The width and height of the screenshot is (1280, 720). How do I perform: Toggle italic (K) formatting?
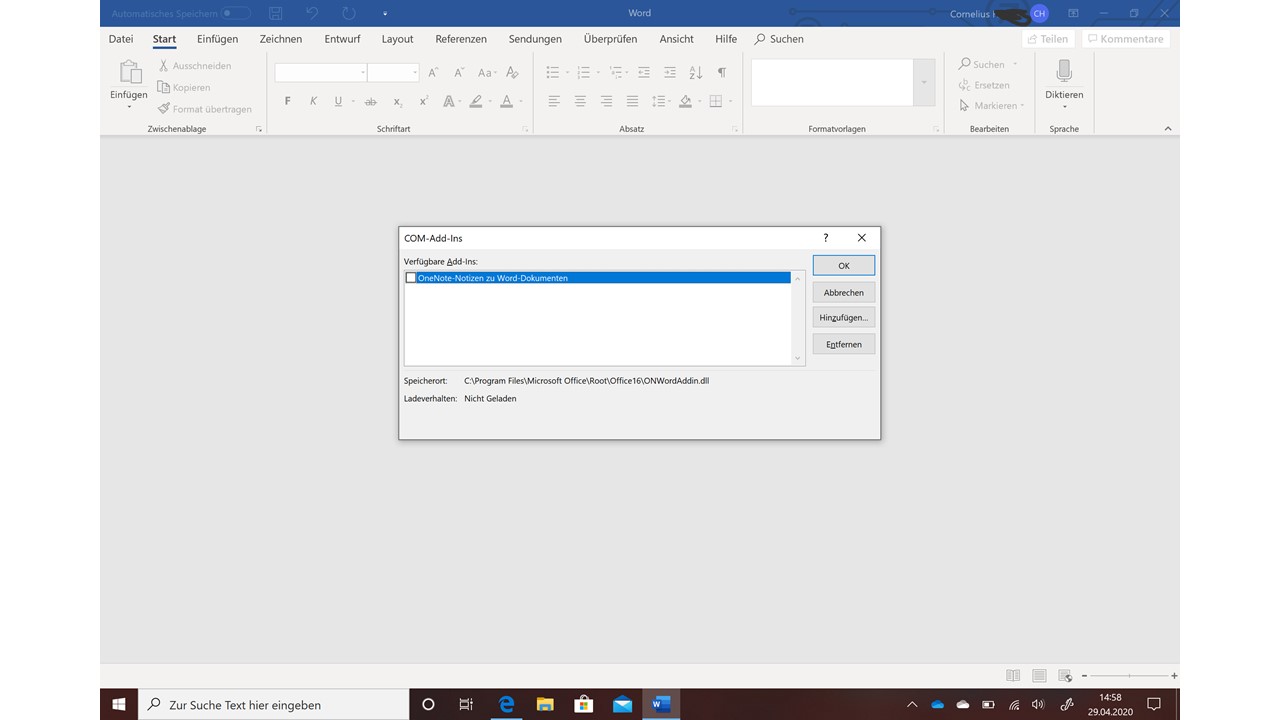313,101
